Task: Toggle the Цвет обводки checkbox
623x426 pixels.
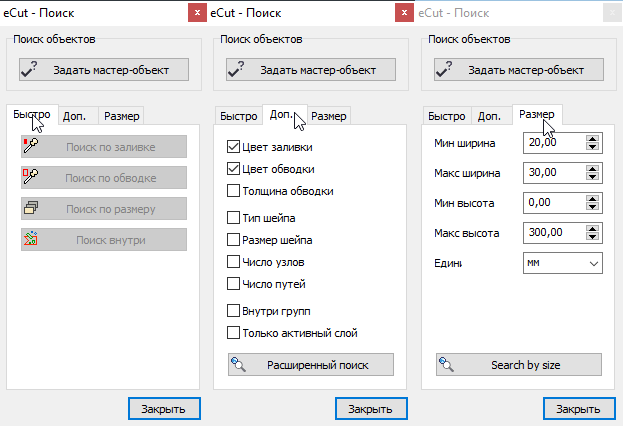Action: 233,169
